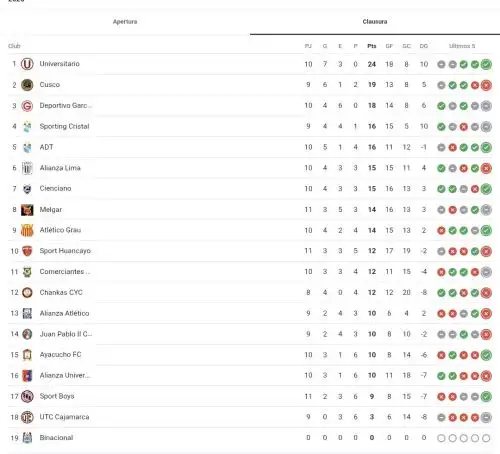Click the Cusco club crest icon
The height and width of the screenshot is (454, 500).
(x=27, y=85)
